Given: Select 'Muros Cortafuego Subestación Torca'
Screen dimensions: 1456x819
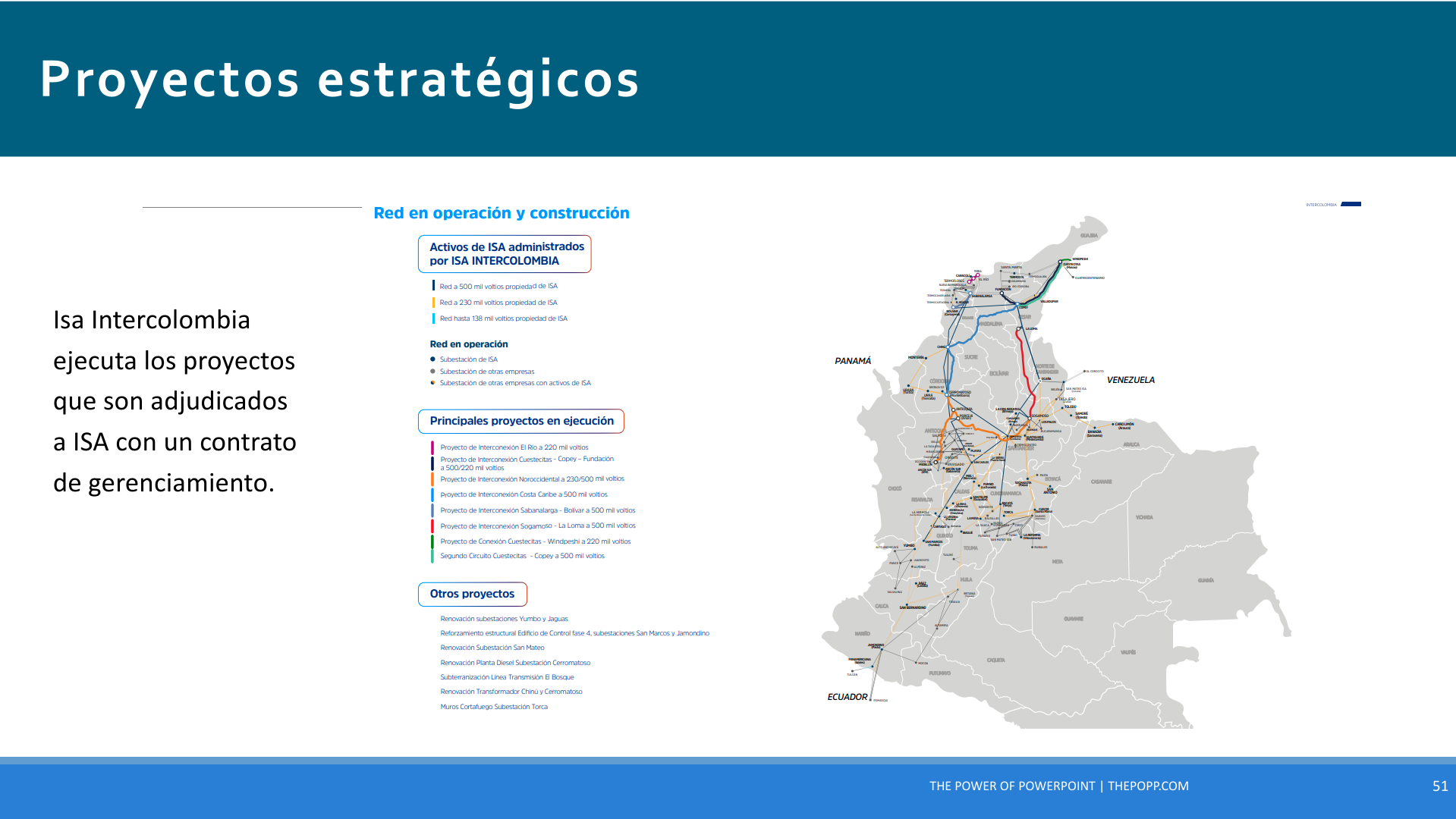Looking at the screenshot, I should [x=494, y=707].
